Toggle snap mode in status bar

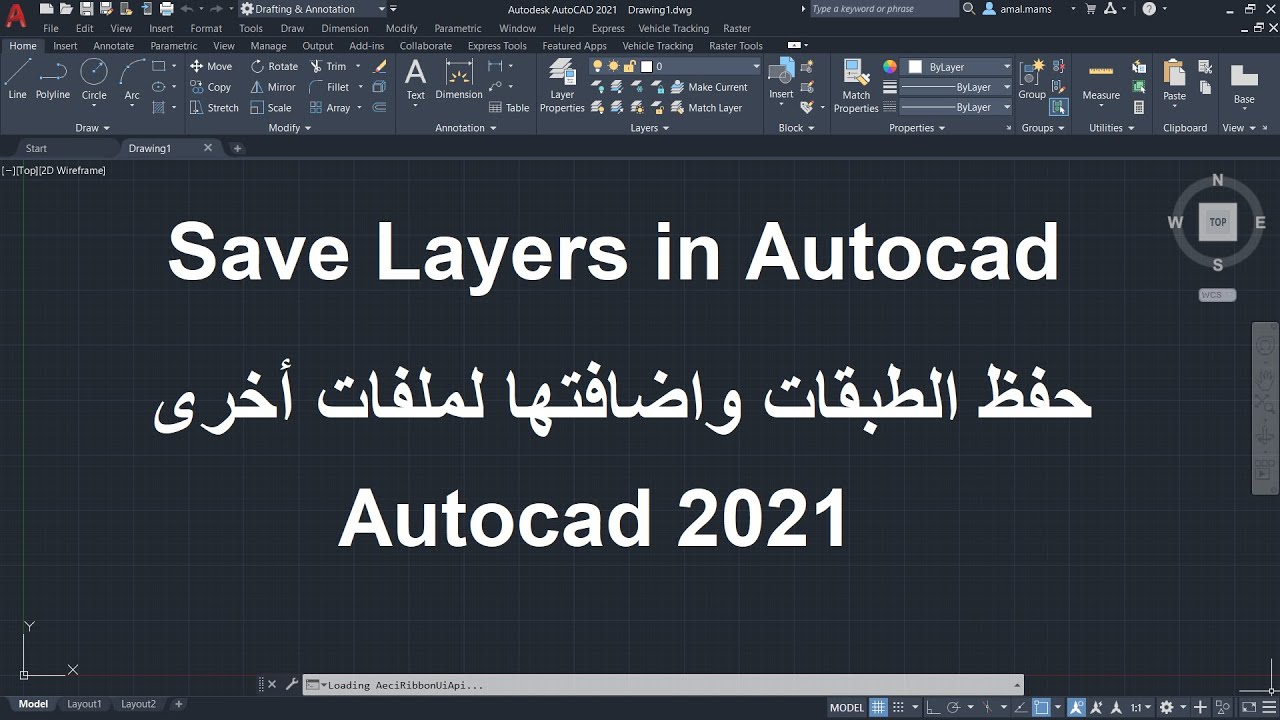(x=898, y=707)
